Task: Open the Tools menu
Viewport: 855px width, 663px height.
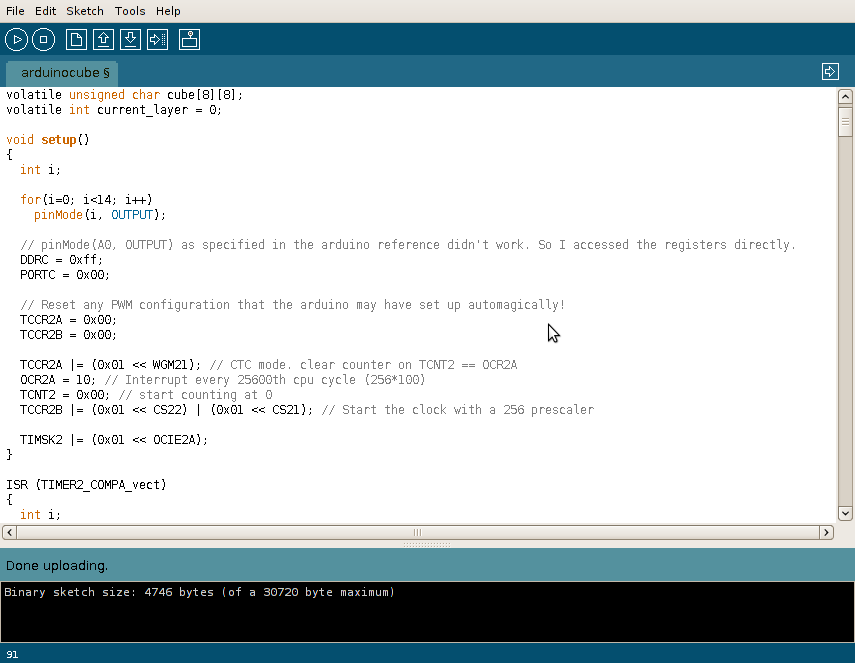Action: tap(129, 11)
